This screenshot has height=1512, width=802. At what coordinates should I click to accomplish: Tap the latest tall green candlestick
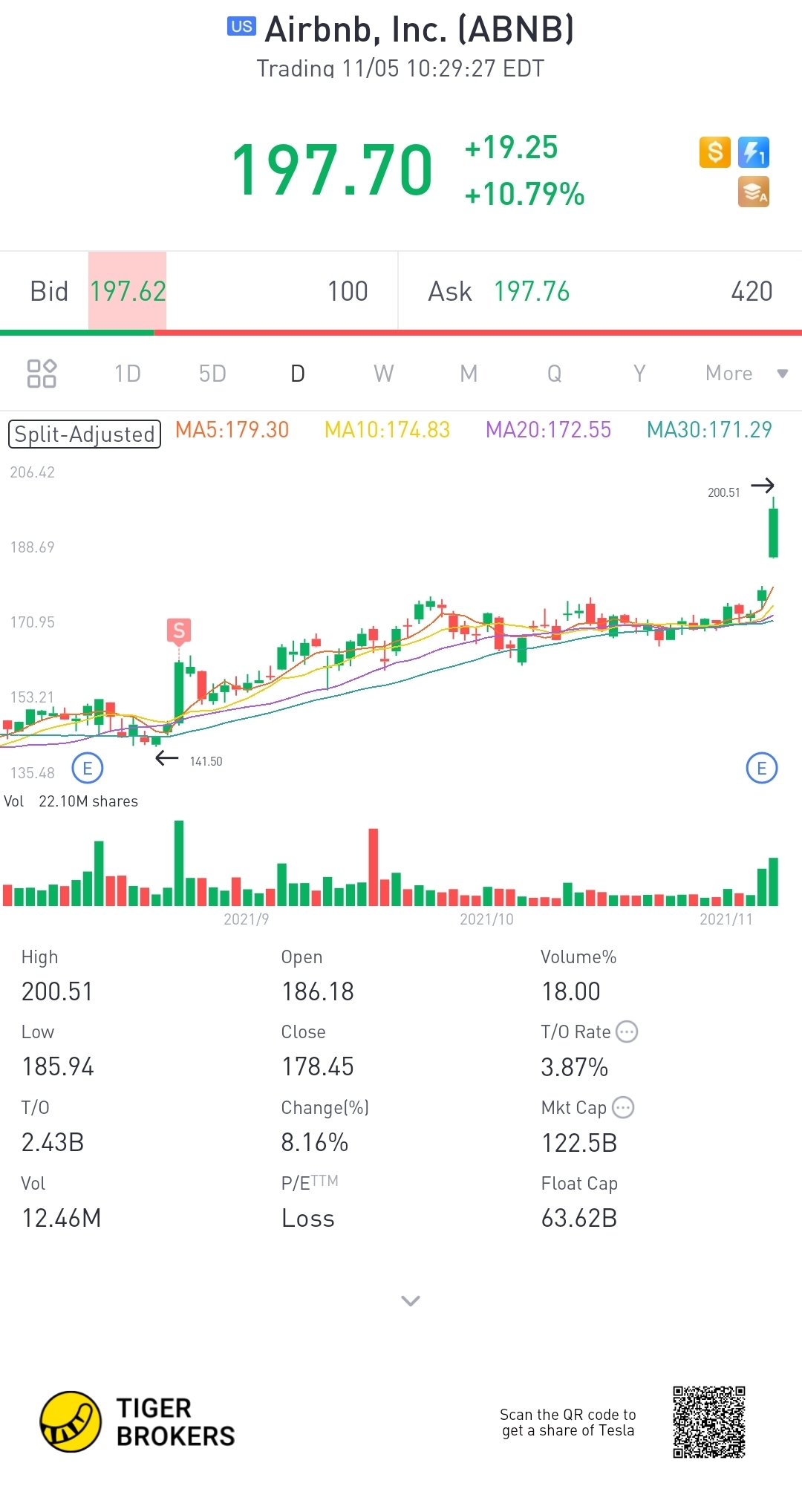pyautogui.click(x=773, y=529)
